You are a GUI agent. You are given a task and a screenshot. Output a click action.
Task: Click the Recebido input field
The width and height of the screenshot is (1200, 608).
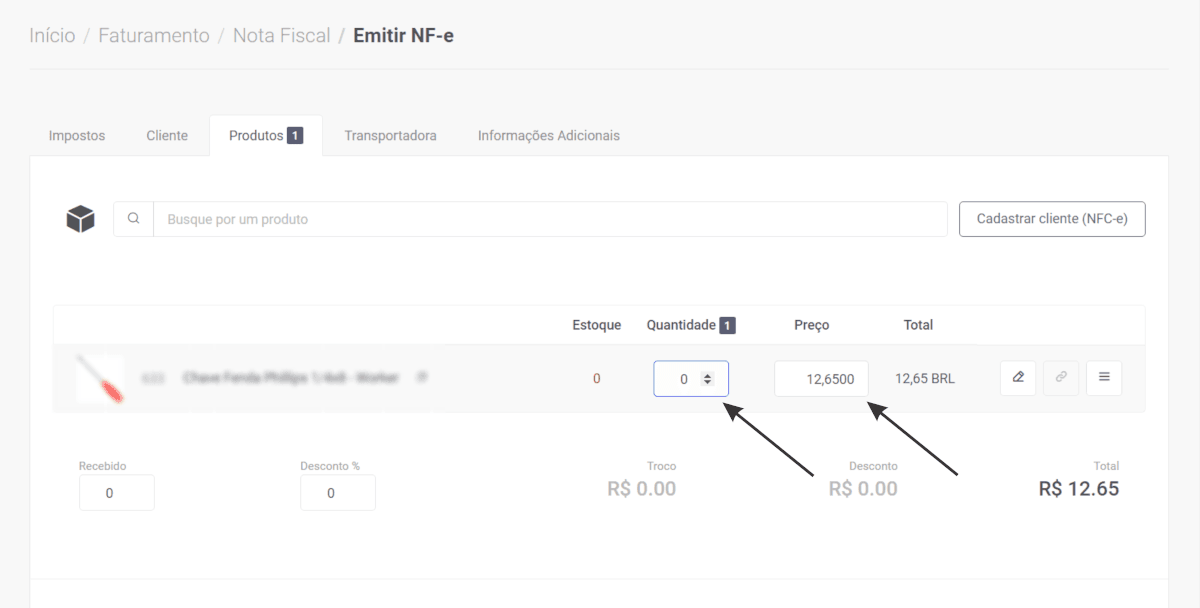pyautogui.click(x=117, y=493)
